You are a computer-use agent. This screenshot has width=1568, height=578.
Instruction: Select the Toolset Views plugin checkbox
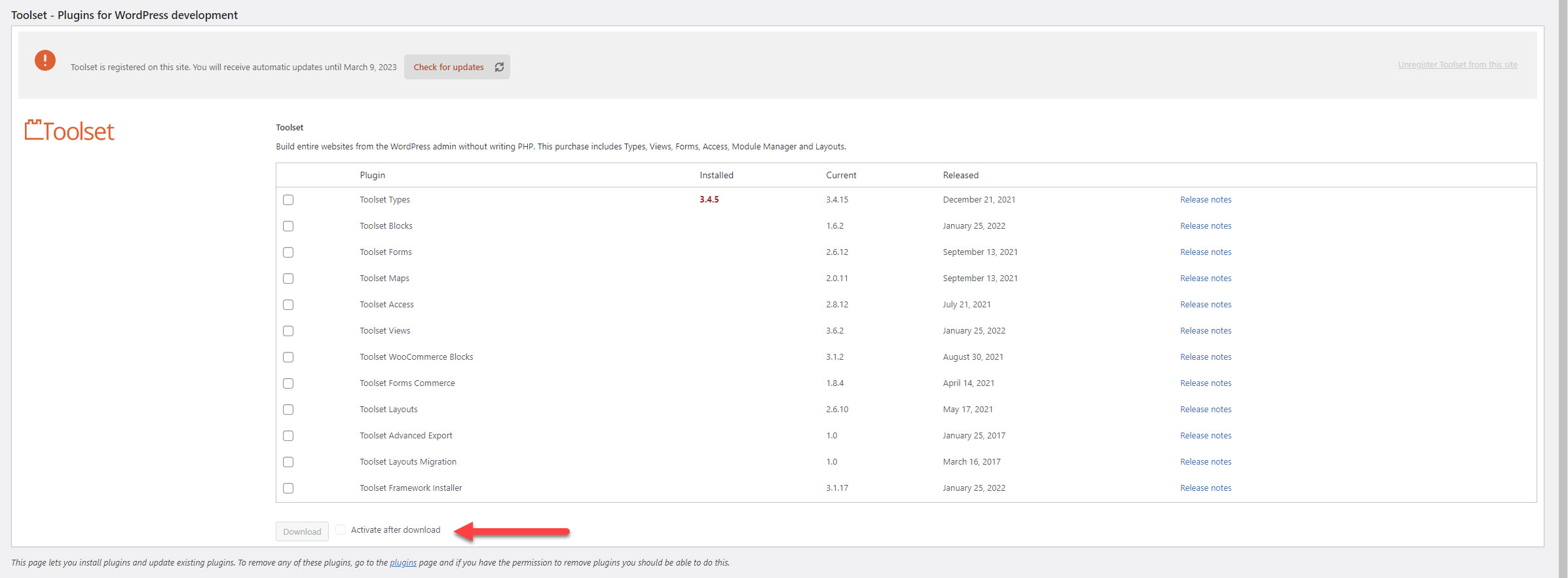tap(288, 331)
